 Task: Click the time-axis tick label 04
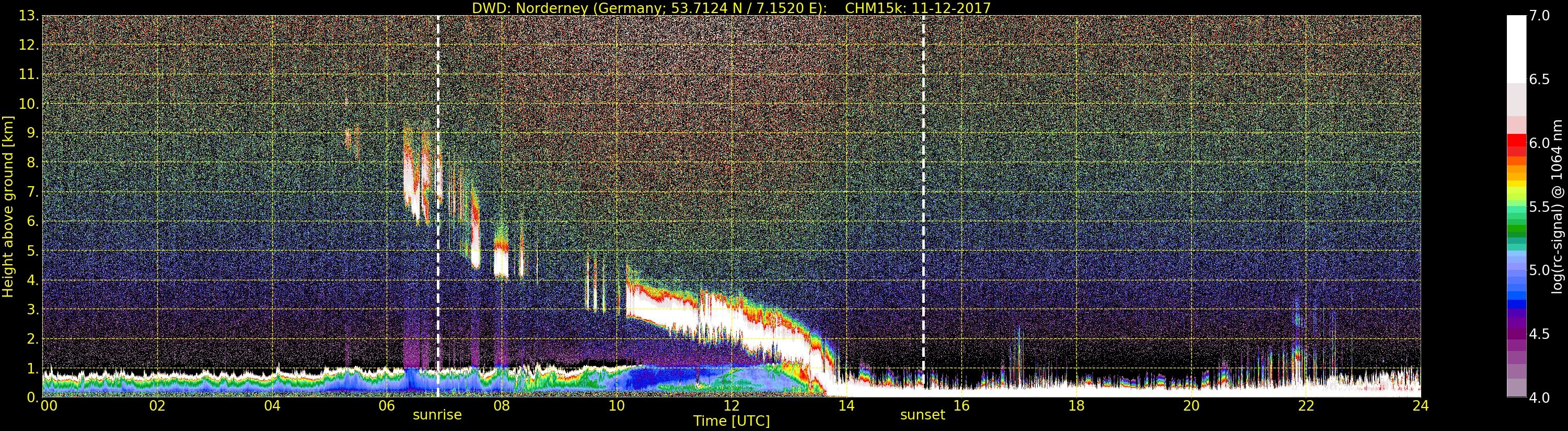pos(272,405)
